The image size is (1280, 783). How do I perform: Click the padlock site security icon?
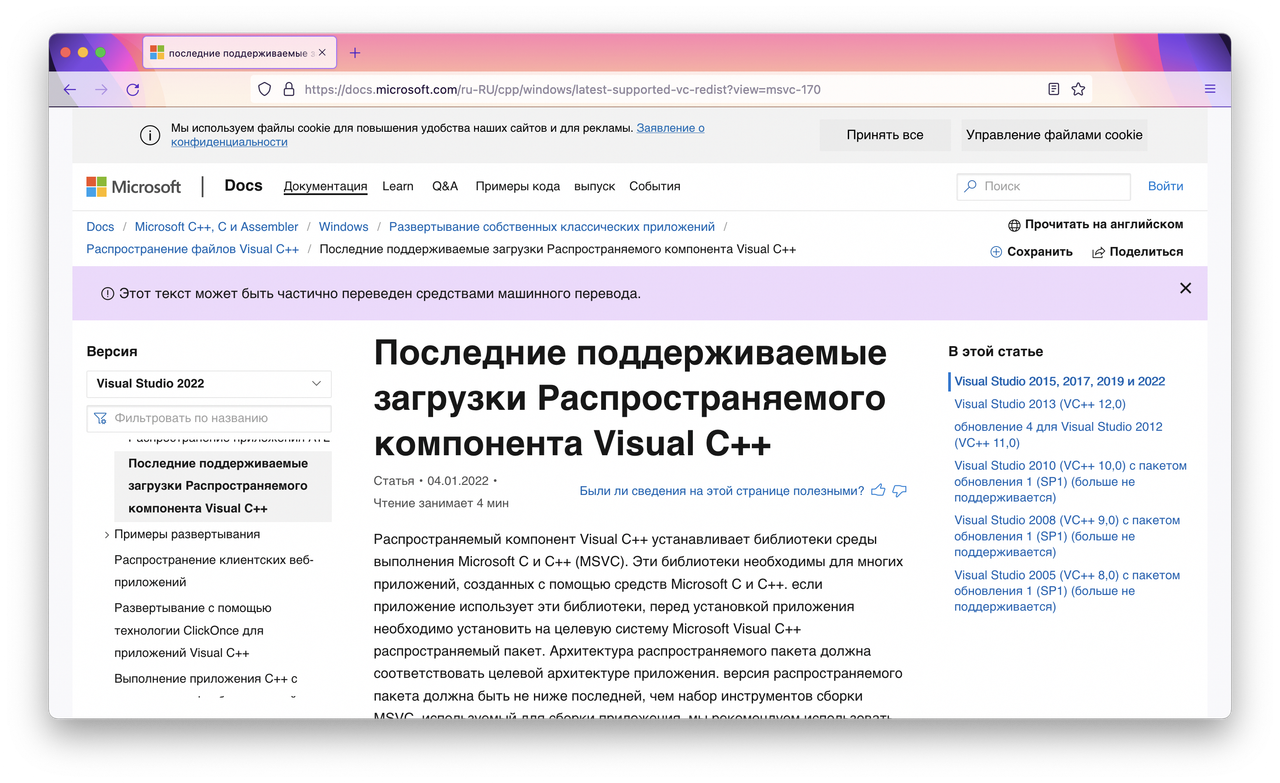289,89
